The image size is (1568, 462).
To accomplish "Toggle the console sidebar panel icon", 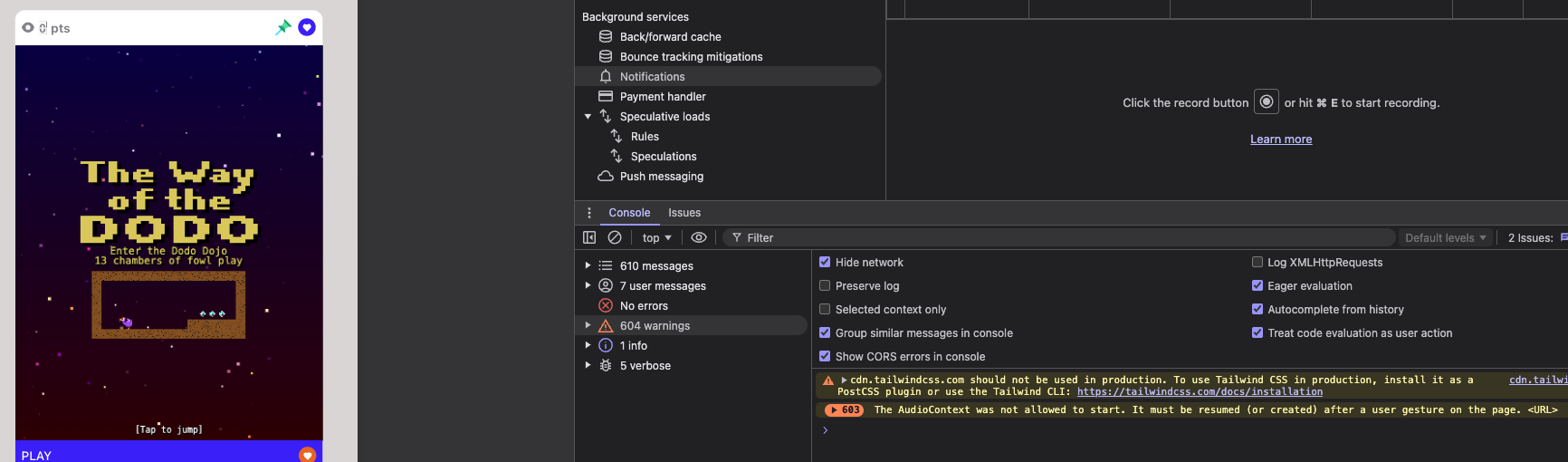I will point(589,237).
